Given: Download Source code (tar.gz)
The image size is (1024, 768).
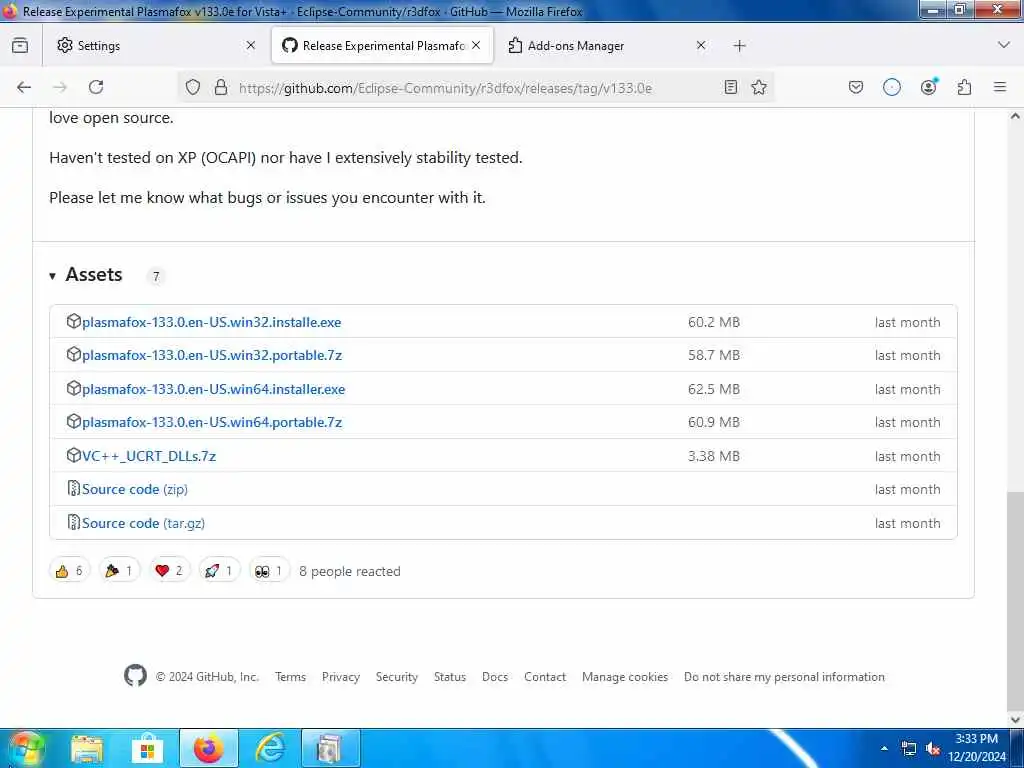Looking at the screenshot, I should pyautogui.click(x=143, y=523).
